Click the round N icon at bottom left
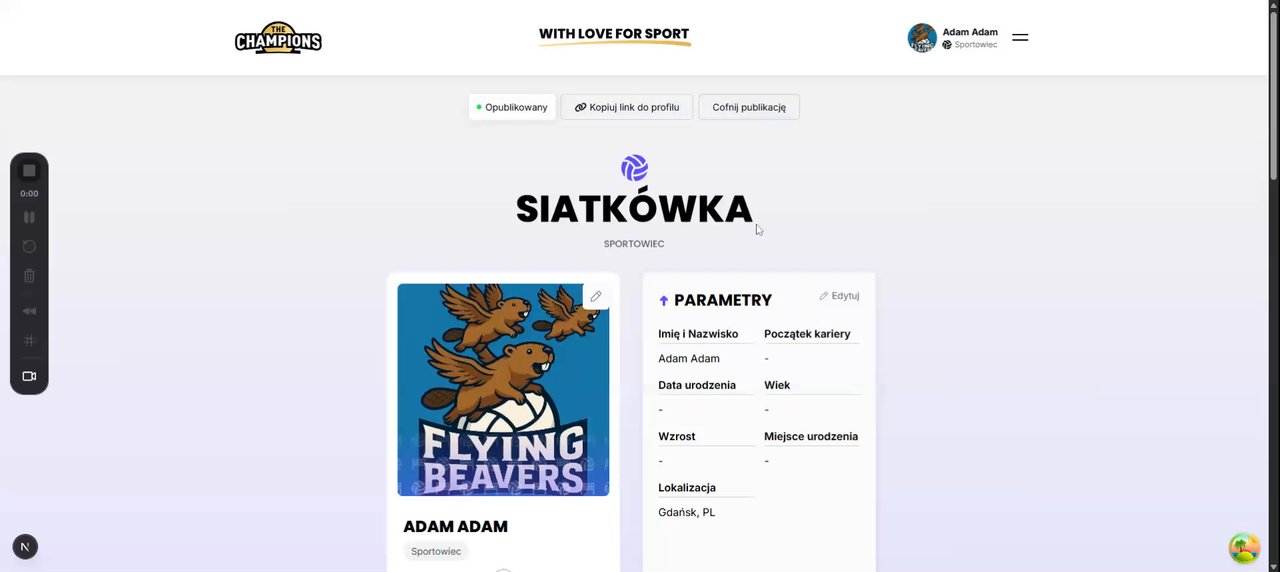 (25, 546)
